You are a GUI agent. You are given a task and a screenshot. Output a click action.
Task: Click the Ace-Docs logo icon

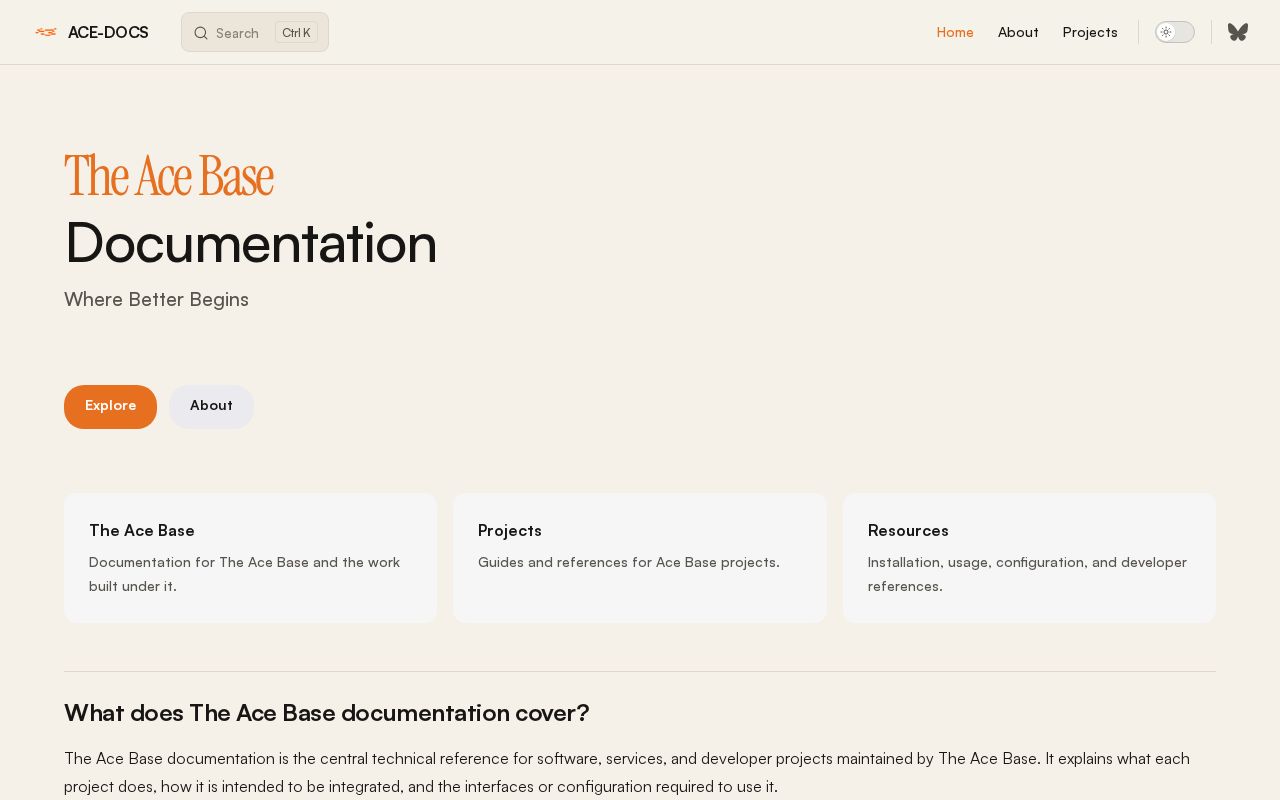click(46, 32)
